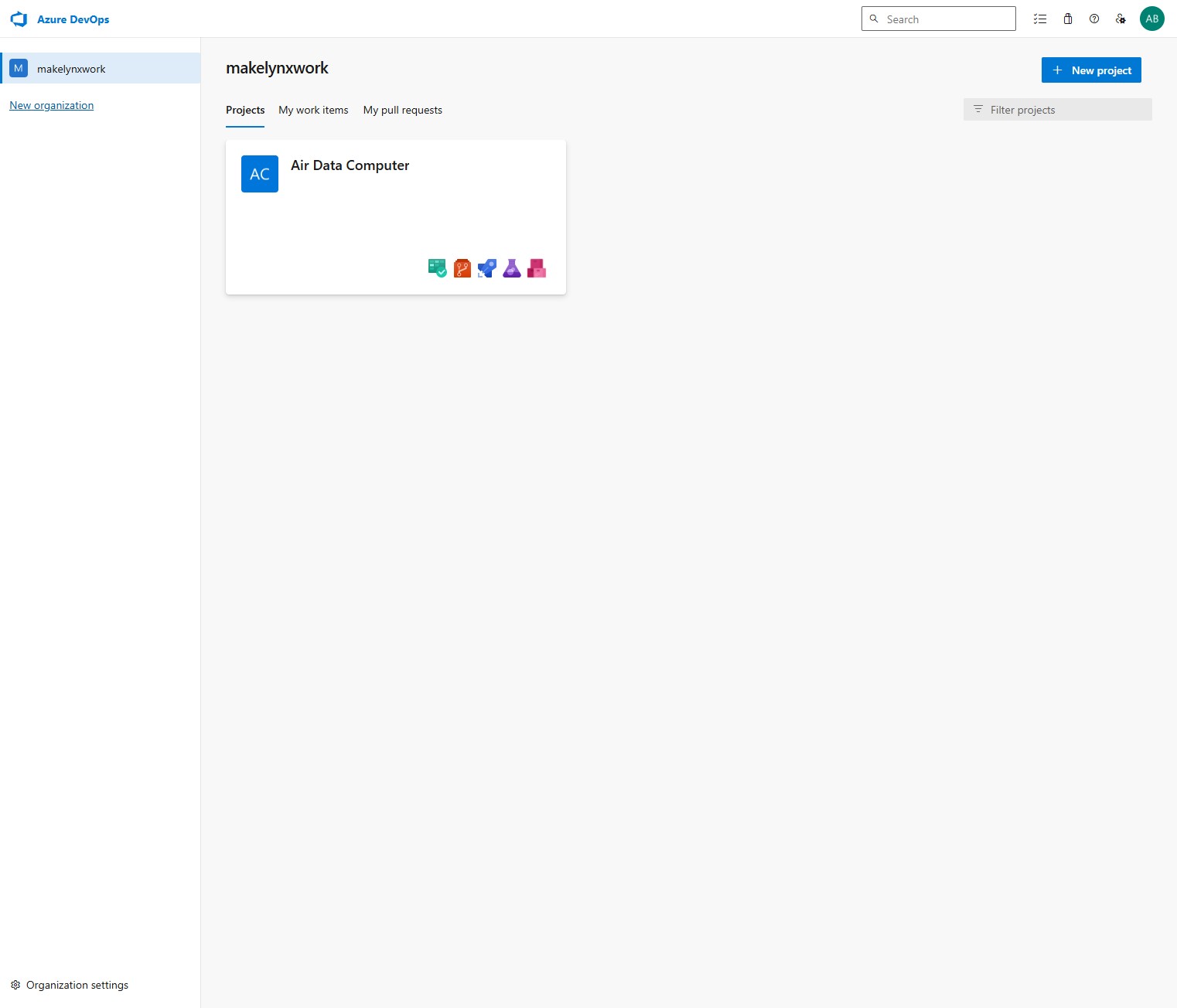Open Azure DevOps home link text
The width and height of the screenshot is (1177, 1008).
73,19
